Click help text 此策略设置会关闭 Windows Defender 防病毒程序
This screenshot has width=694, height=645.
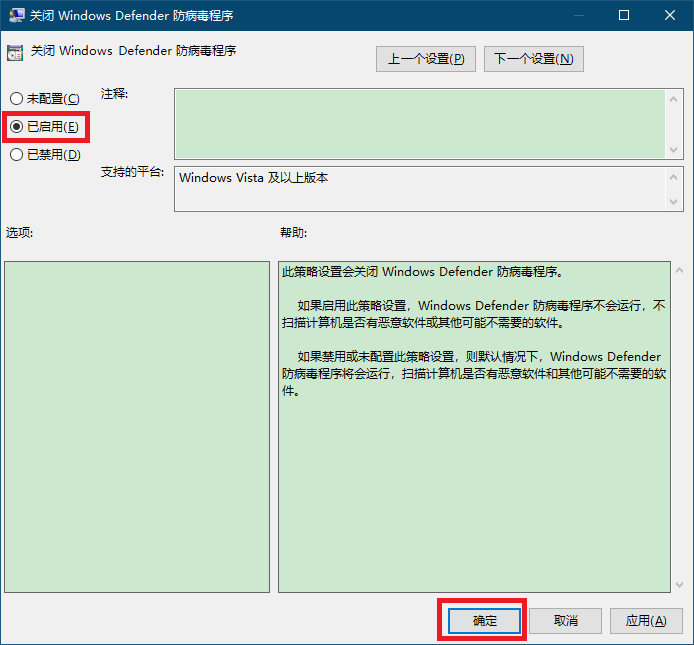tap(423, 271)
